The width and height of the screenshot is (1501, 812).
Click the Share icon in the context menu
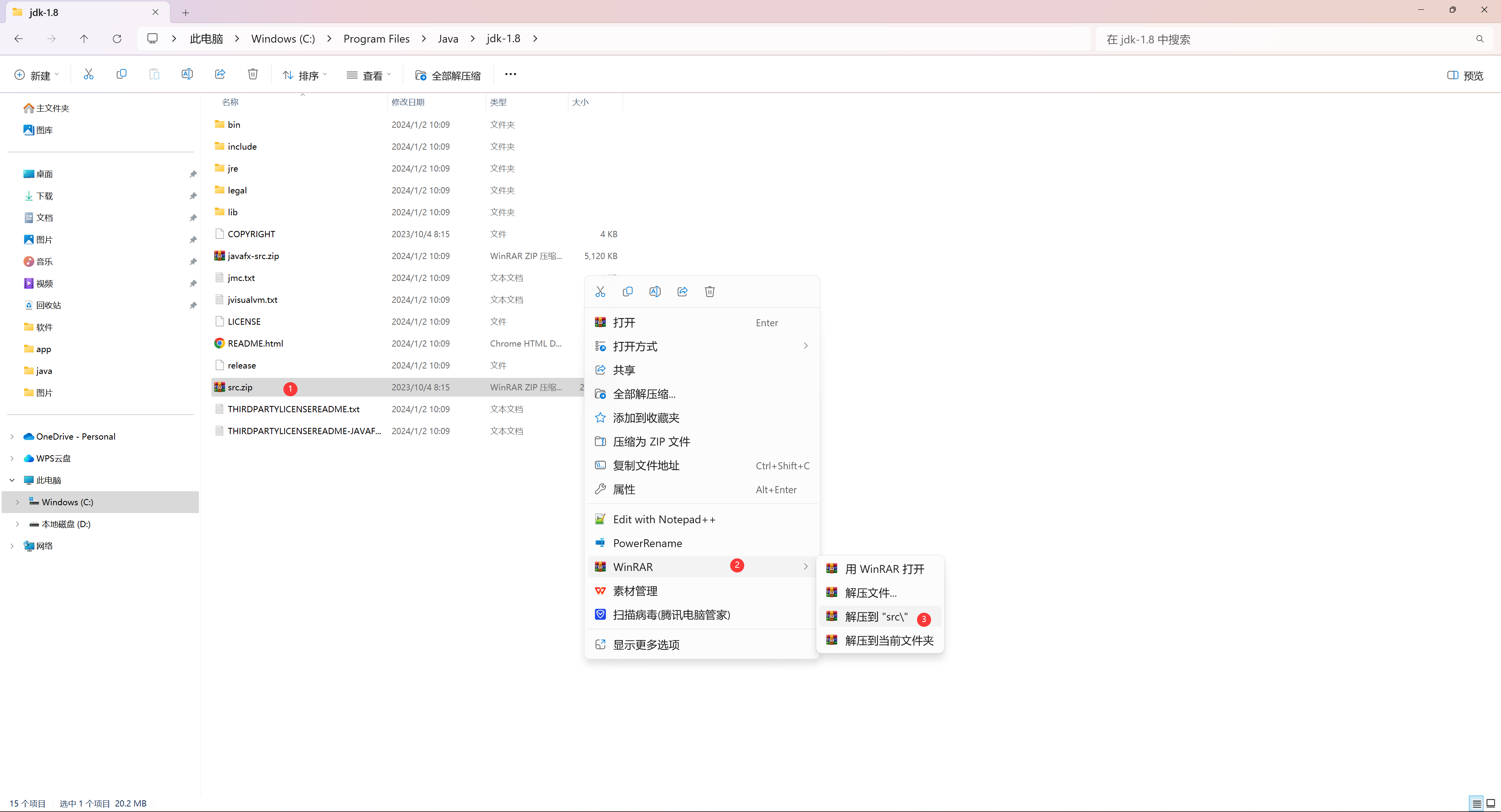point(682,291)
